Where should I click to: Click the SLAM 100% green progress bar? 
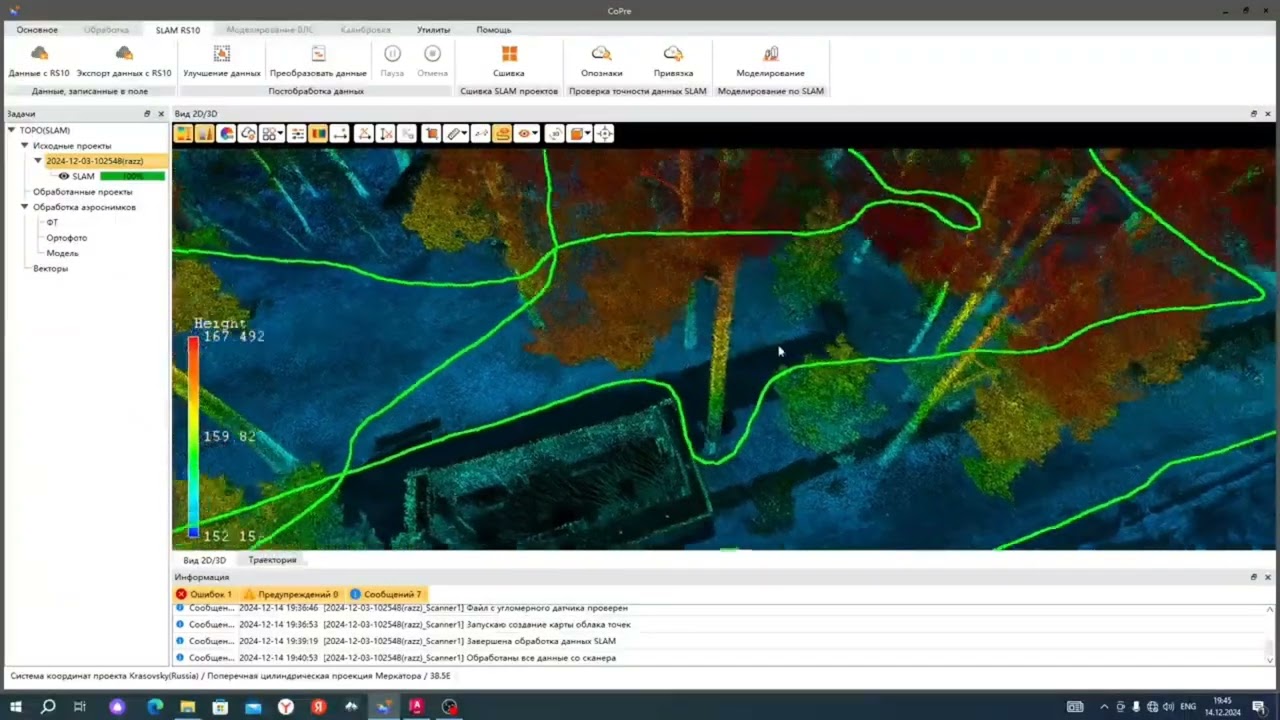click(x=132, y=176)
